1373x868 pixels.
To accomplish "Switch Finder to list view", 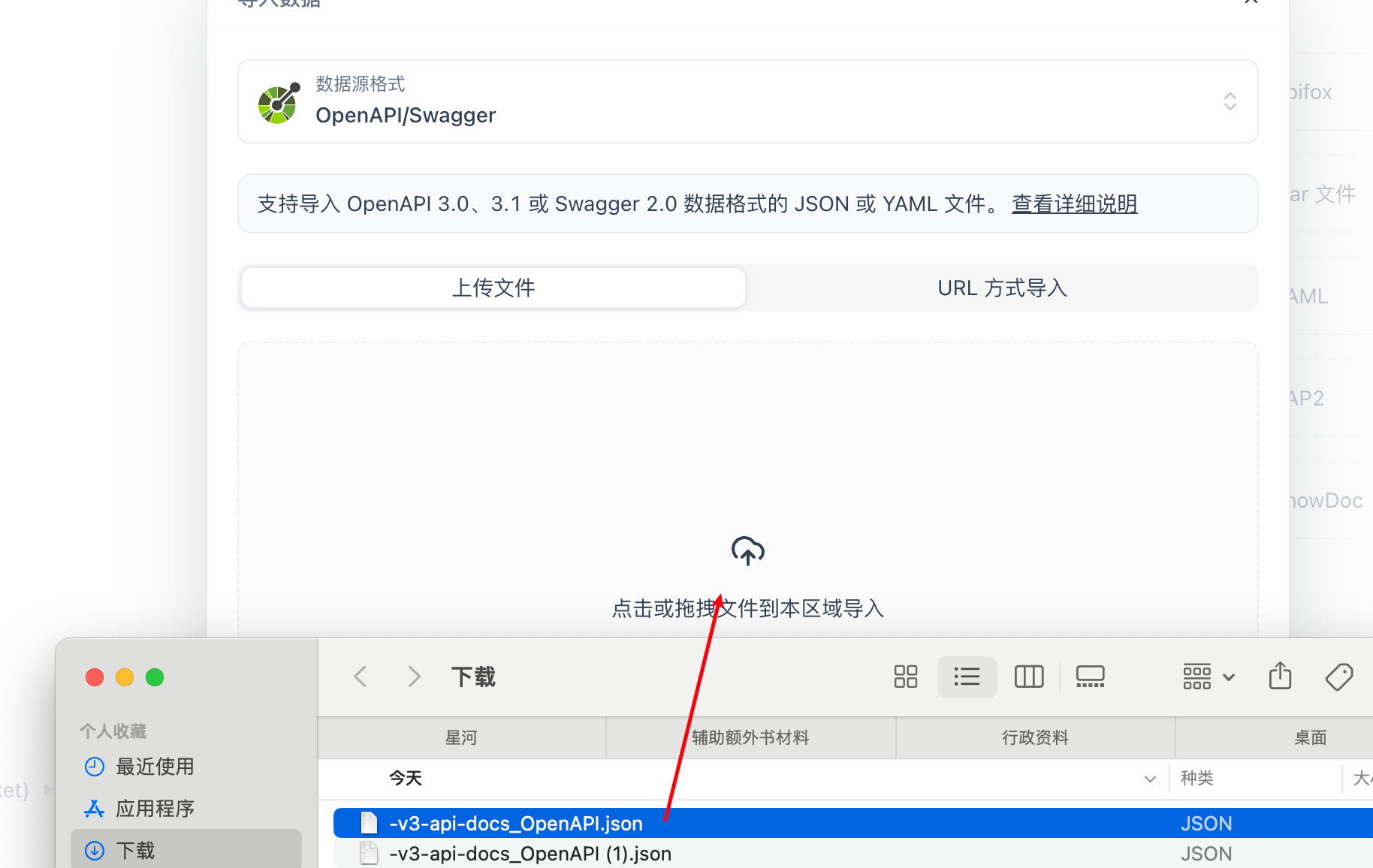I will [x=967, y=677].
